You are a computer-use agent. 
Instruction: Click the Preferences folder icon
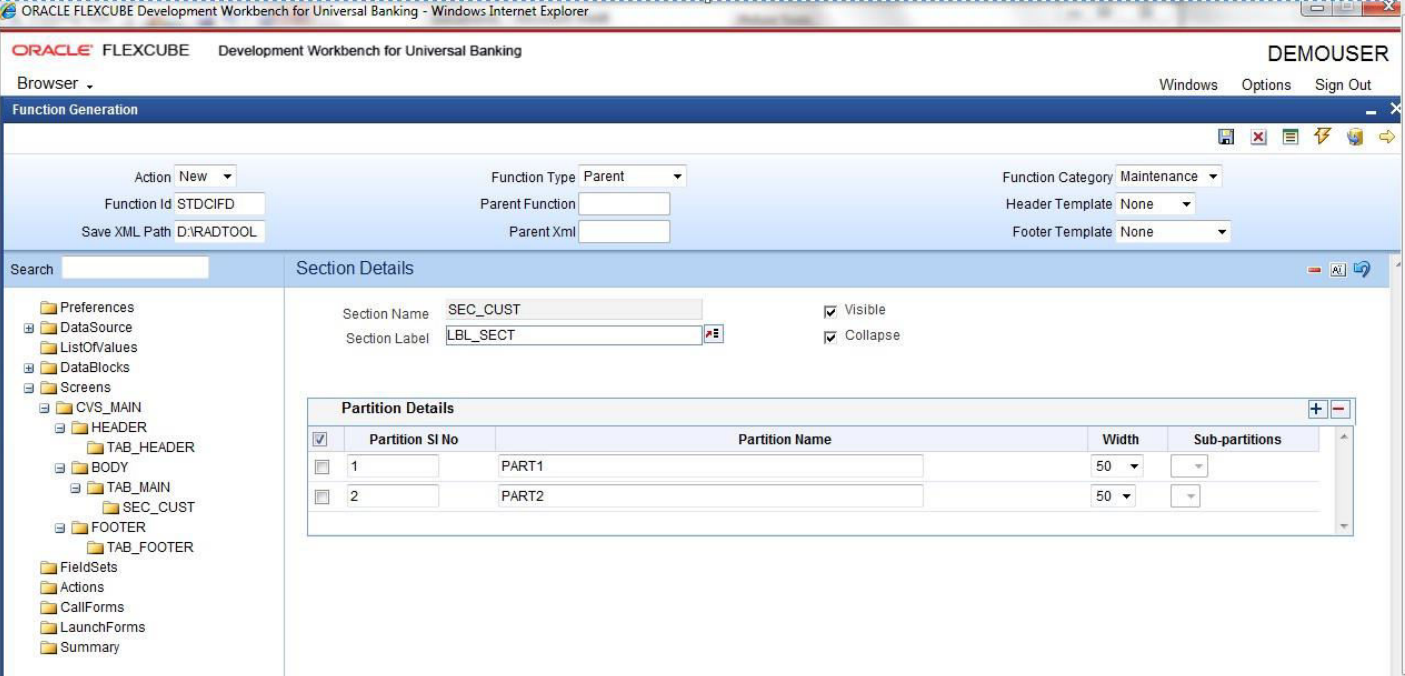(x=48, y=308)
